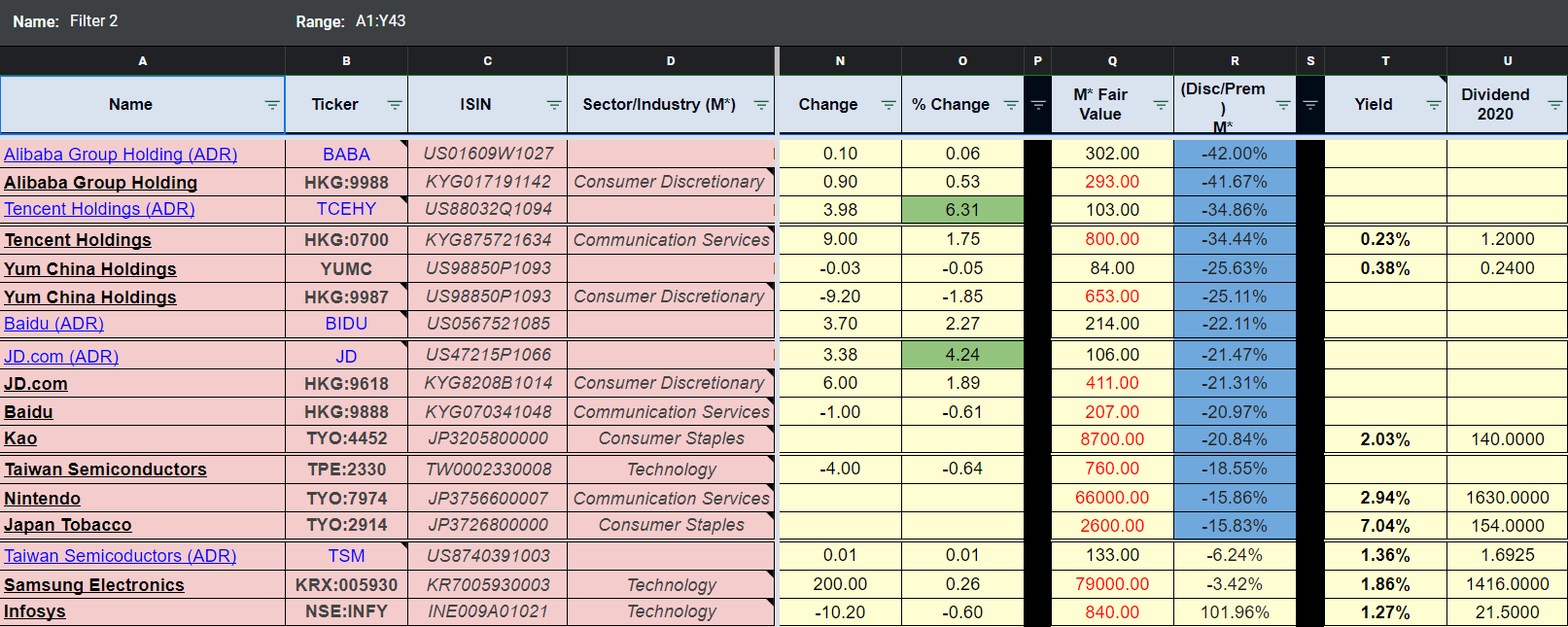Click the TSM ticker link
This screenshot has width=1568, height=627.
[347, 556]
